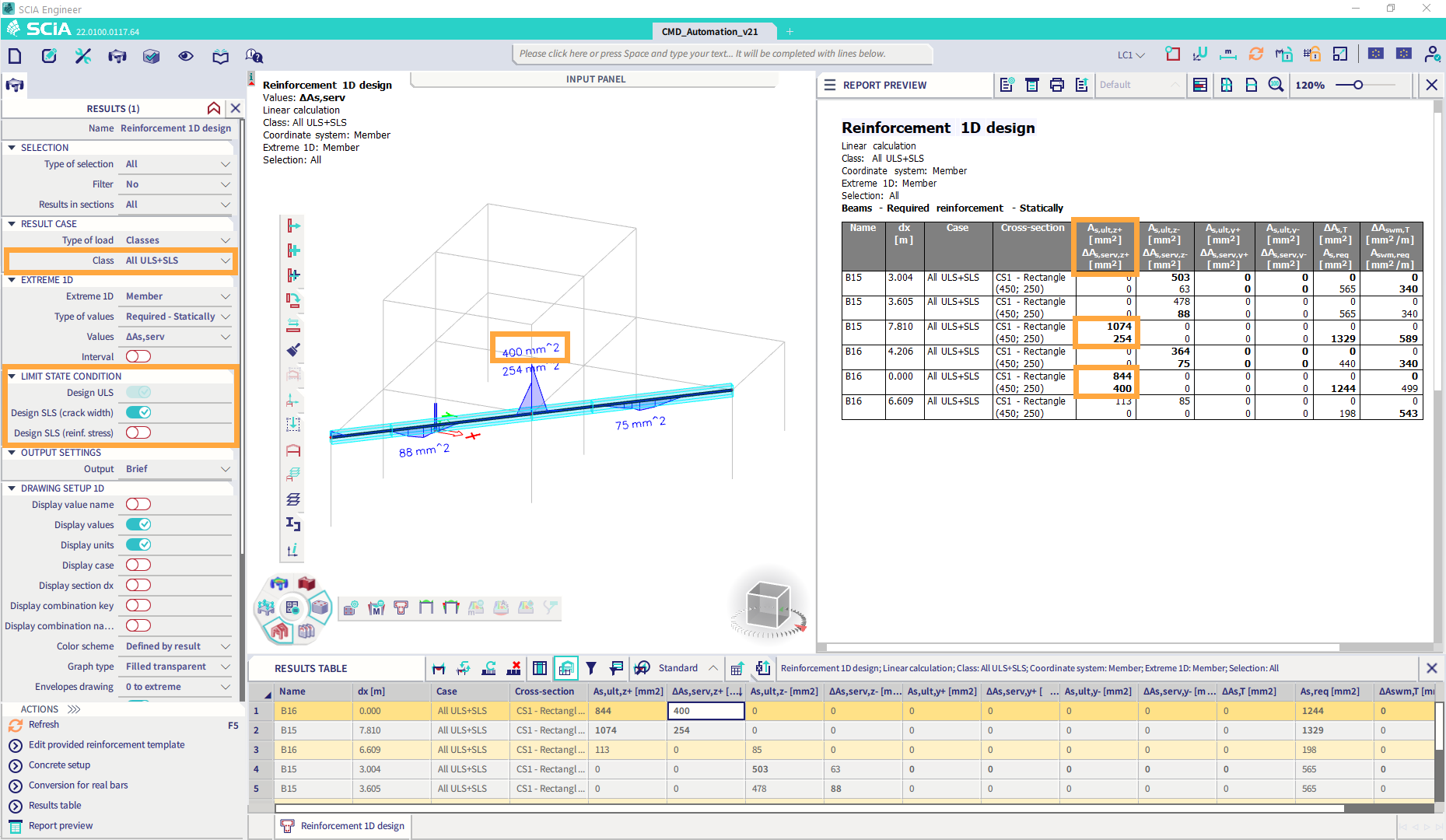1446x840 pixels.
Task: Close the Report Preview panel
Action: (1431, 85)
